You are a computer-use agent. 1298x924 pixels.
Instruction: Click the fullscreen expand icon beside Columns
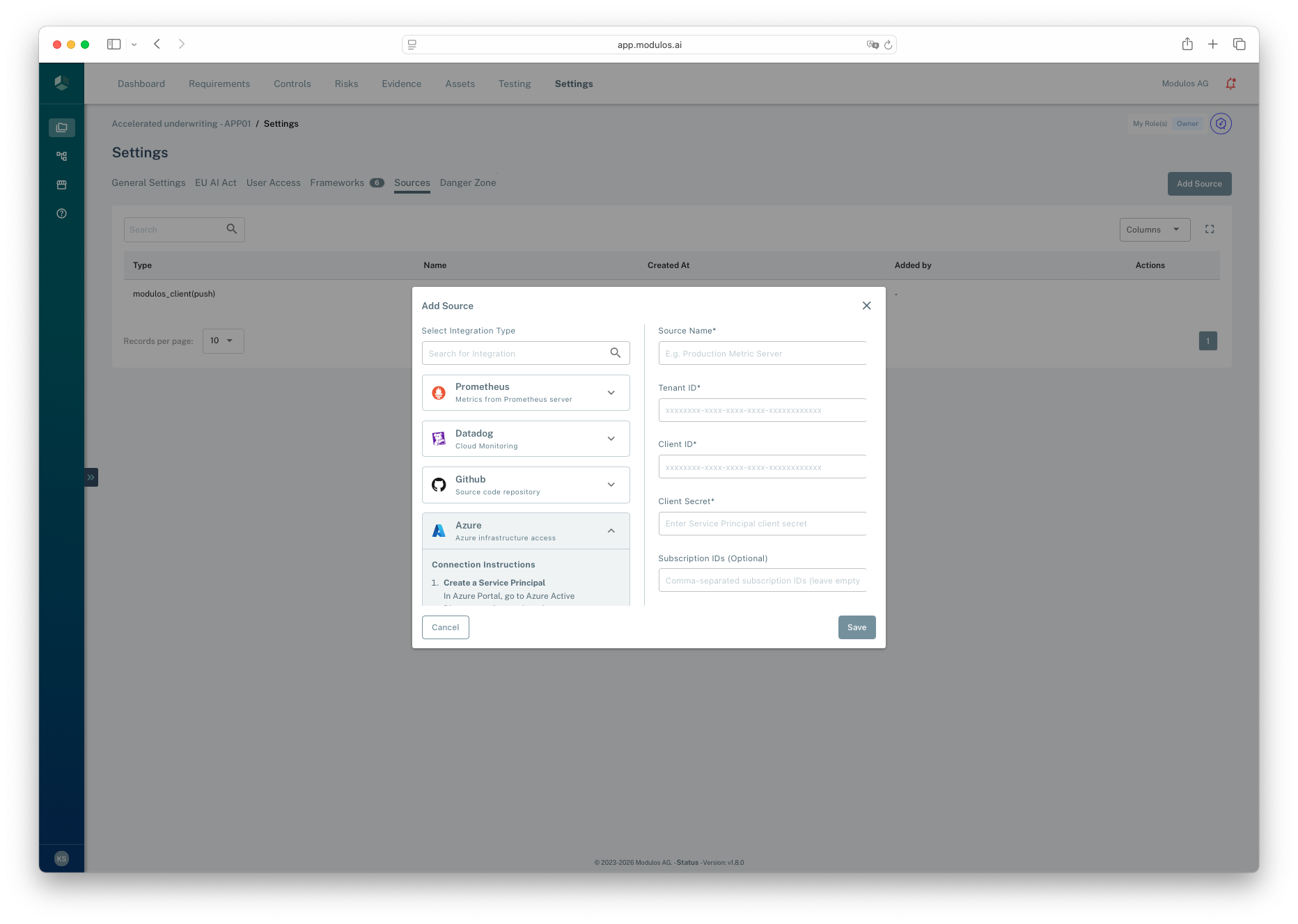[x=1210, y=228]
